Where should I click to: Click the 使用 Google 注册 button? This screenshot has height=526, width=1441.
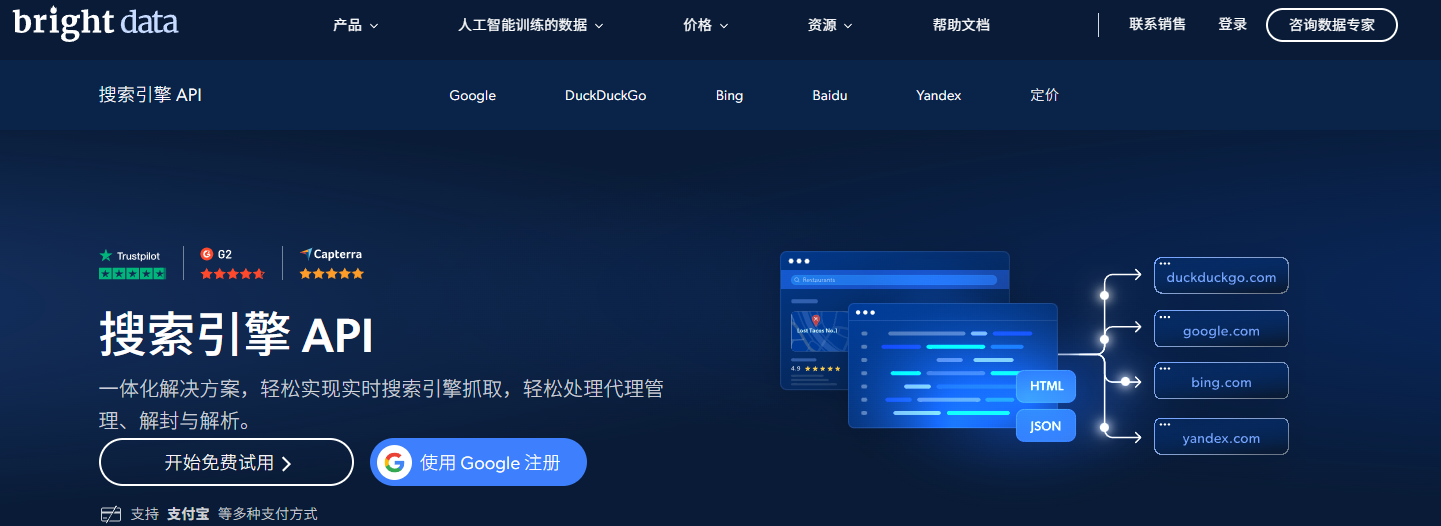tap(478, 462)
